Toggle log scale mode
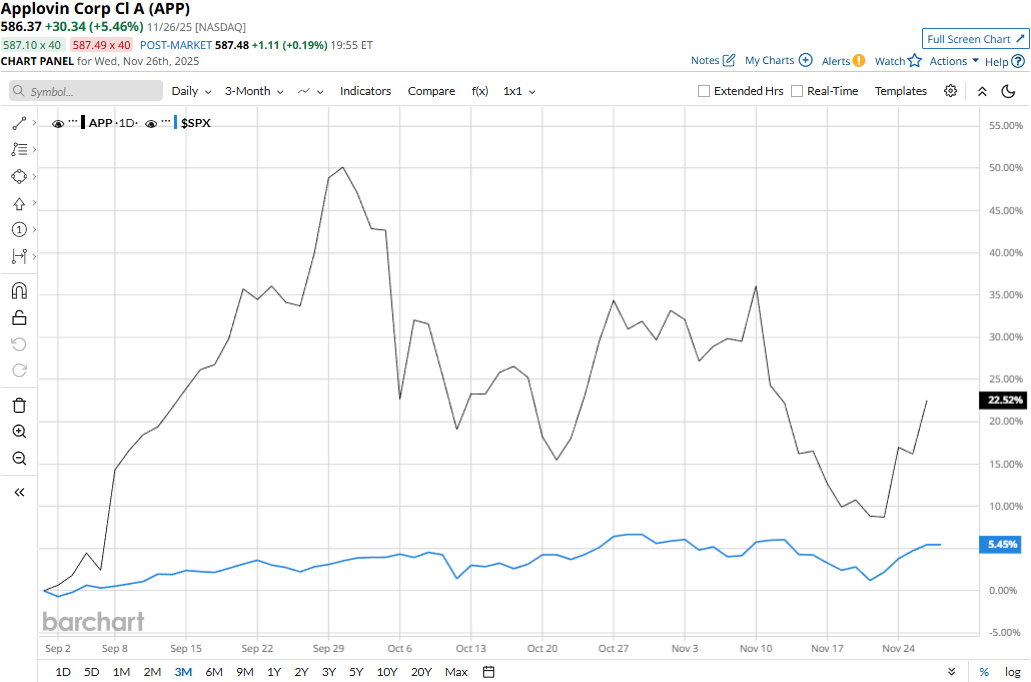Screen dimensions: 1031x682 pos(1013,671)
